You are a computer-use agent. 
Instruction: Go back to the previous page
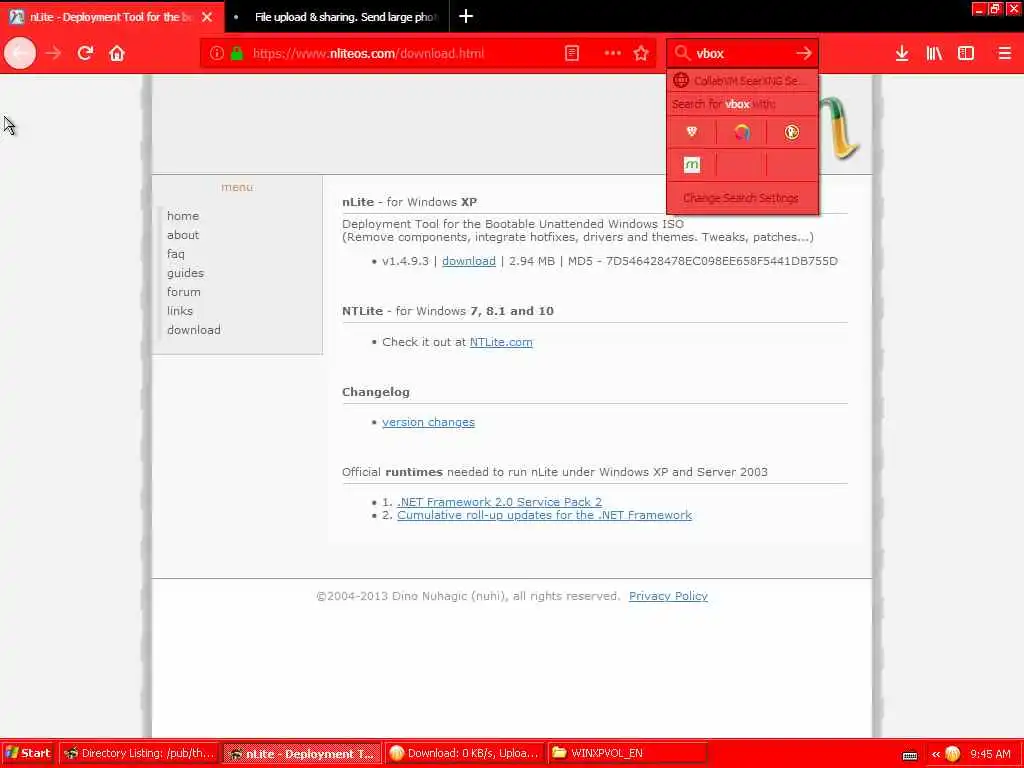point(20,53)
